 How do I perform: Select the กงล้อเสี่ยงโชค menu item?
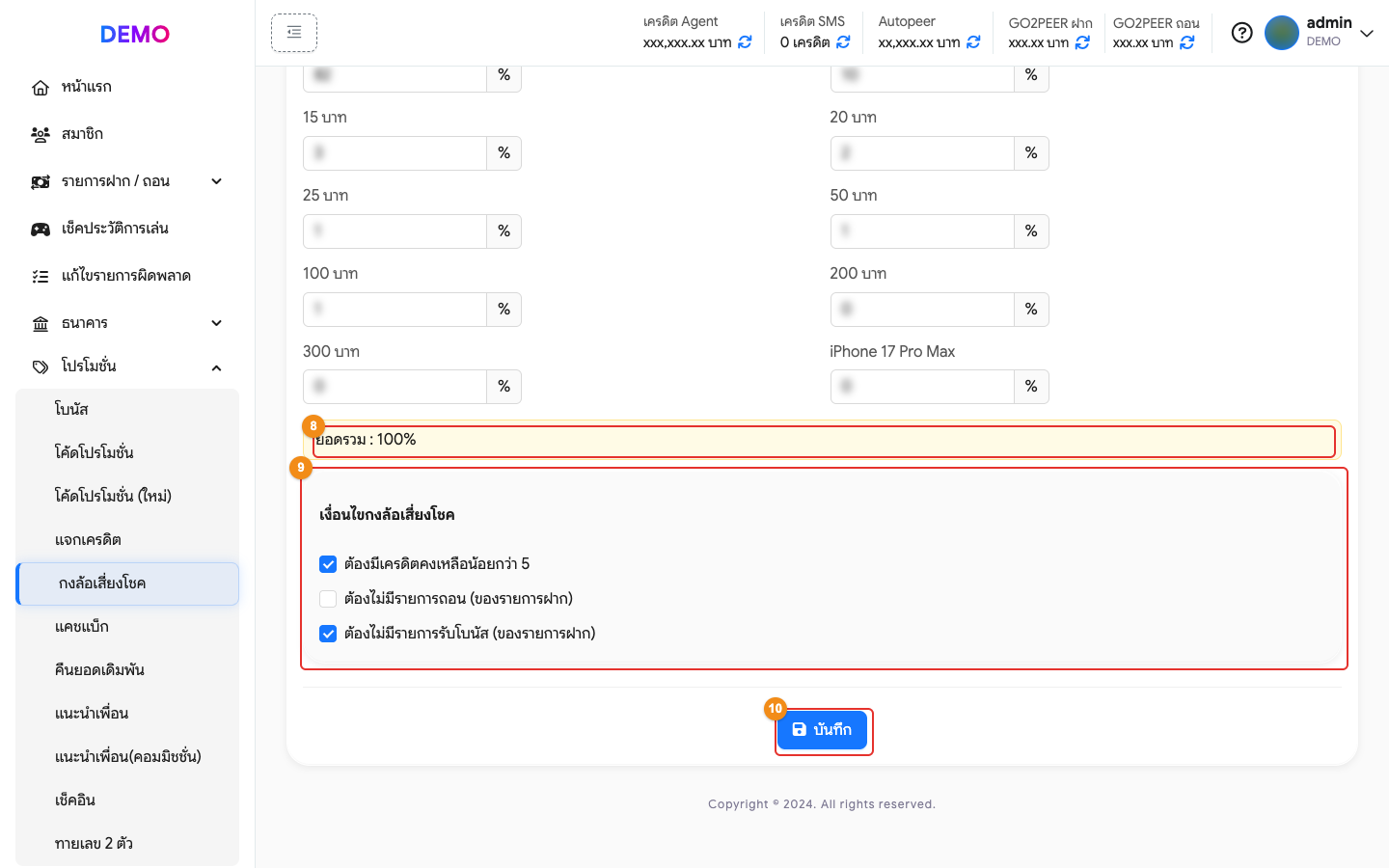tap(127, 583)
